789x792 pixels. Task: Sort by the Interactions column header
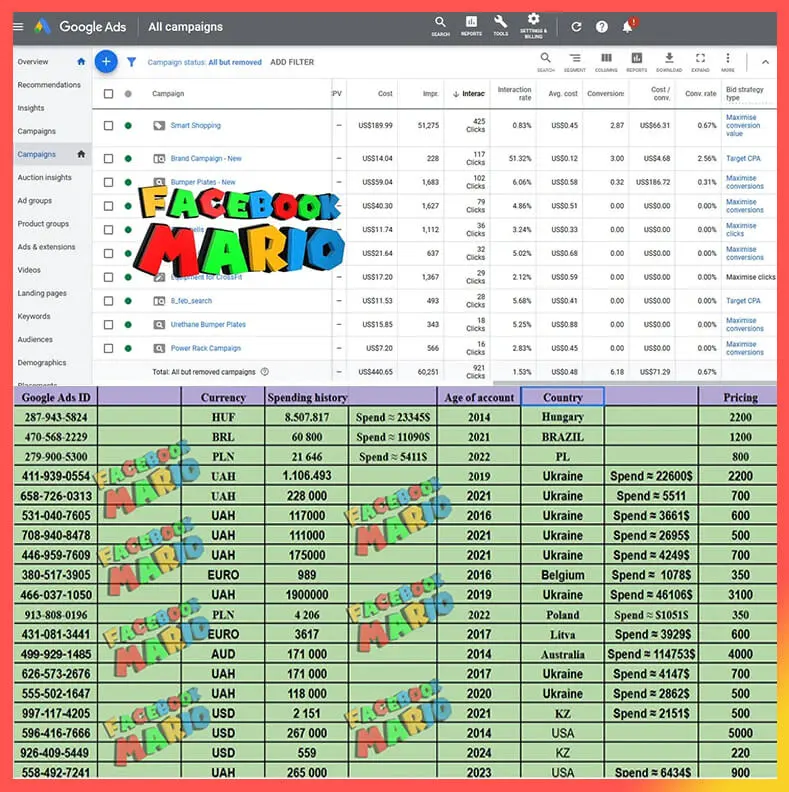point(469,93)
